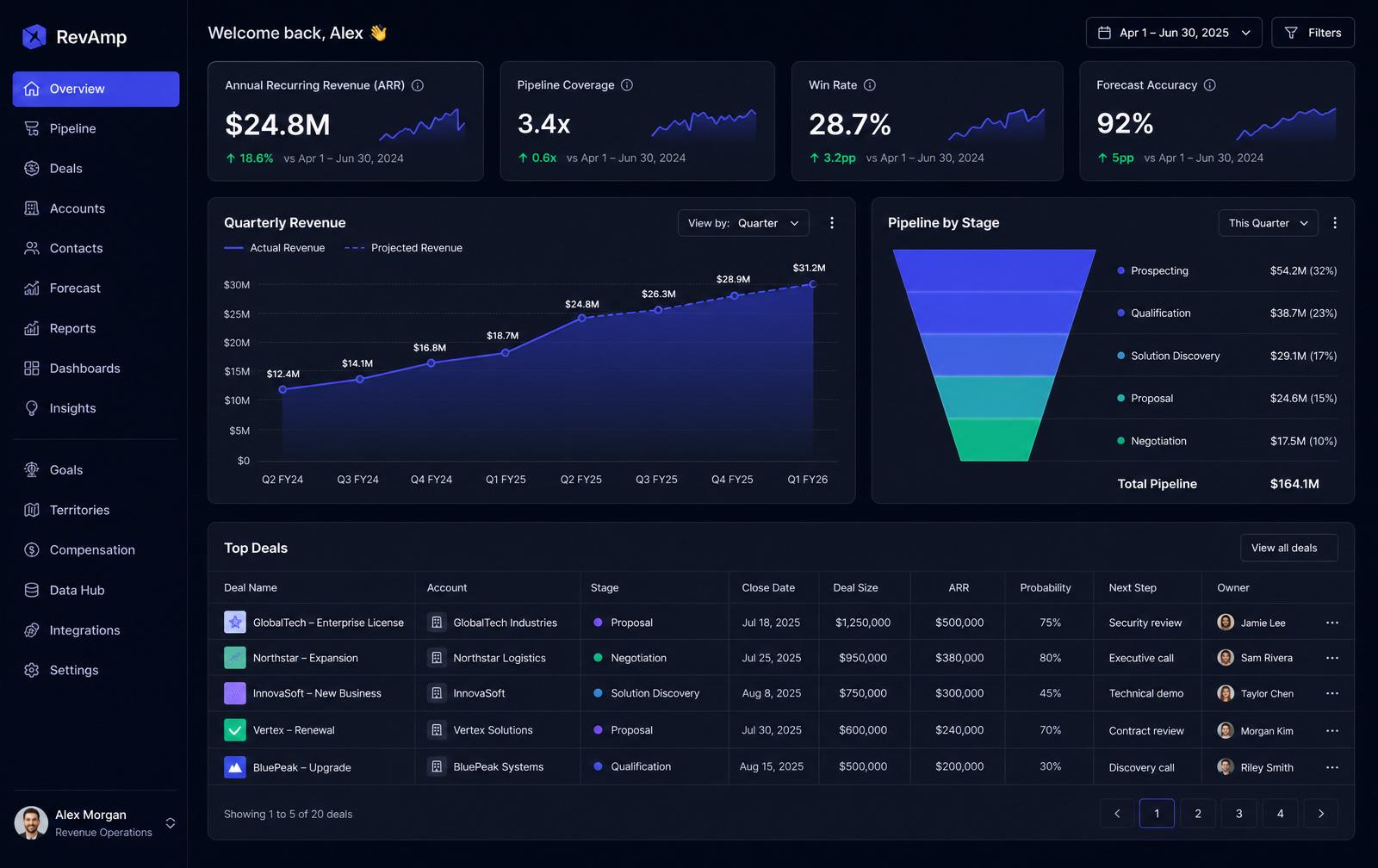This screenshot has width=1378, height=868.
Task: Open Quarterly Revenue three-dot menu
Action: coord(832,223)
